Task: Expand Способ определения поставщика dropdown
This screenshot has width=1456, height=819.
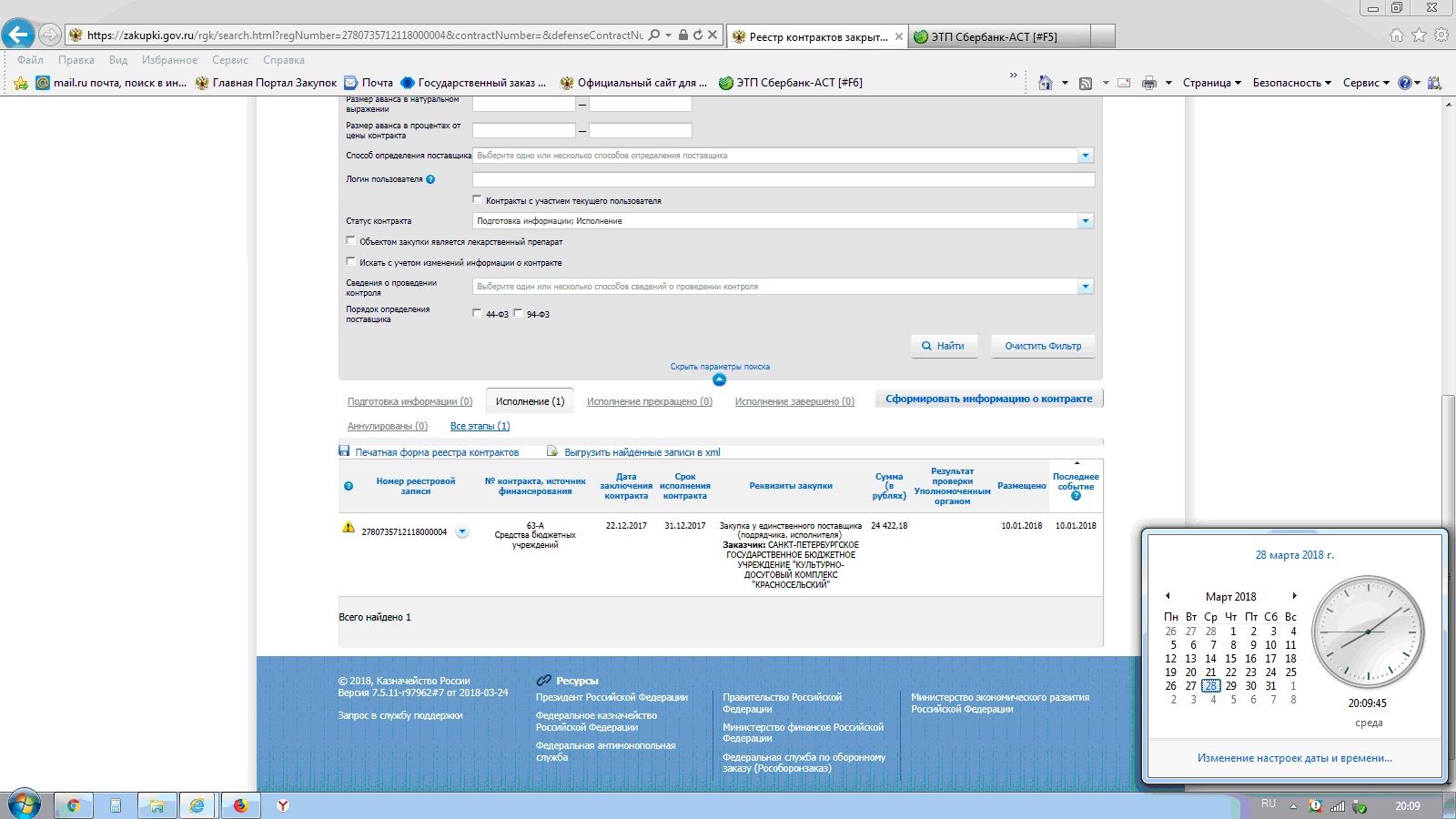Action: 1085,156
